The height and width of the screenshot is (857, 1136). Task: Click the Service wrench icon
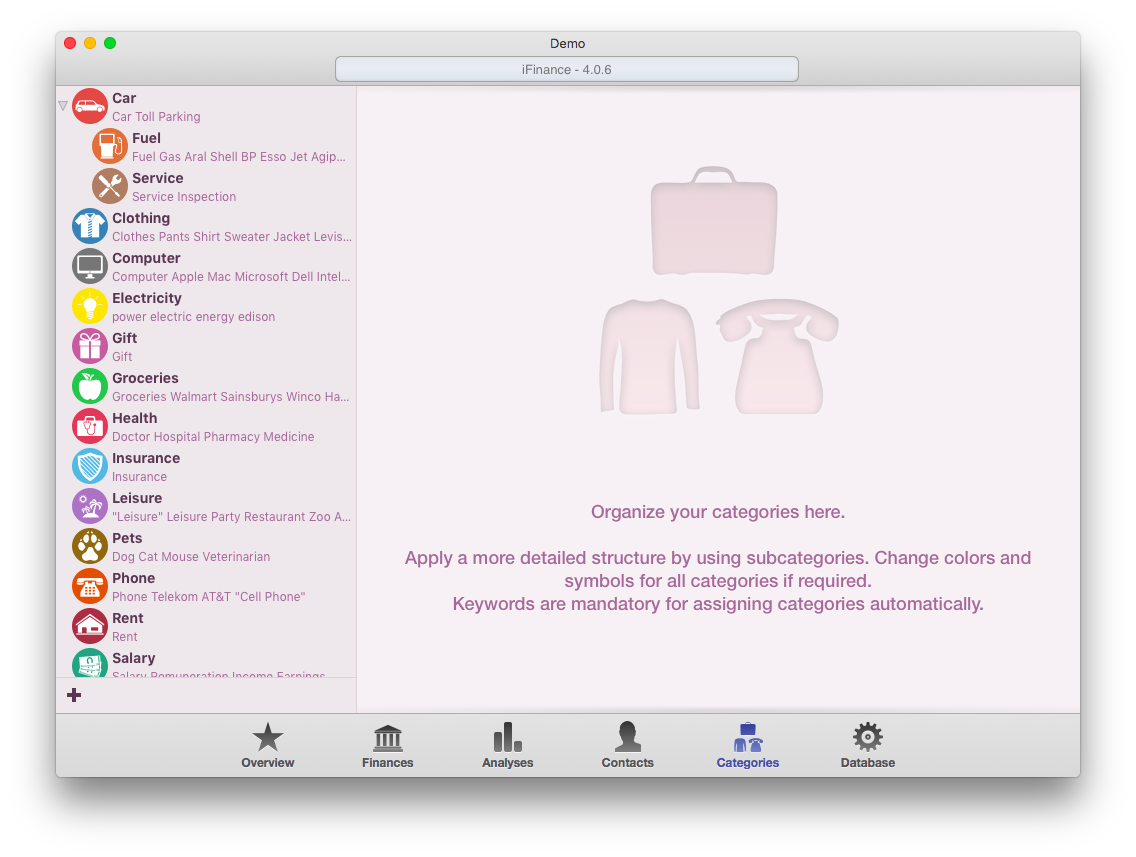click(x=110, y=186)
